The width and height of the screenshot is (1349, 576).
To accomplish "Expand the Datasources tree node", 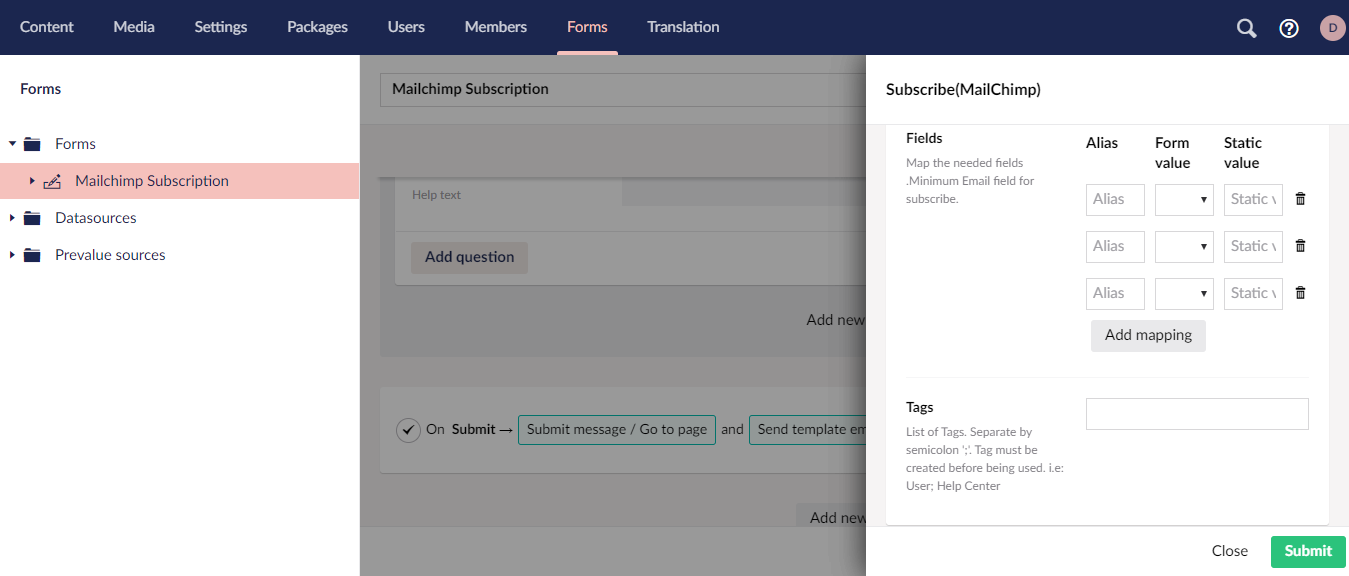I will tap(12, 218).
